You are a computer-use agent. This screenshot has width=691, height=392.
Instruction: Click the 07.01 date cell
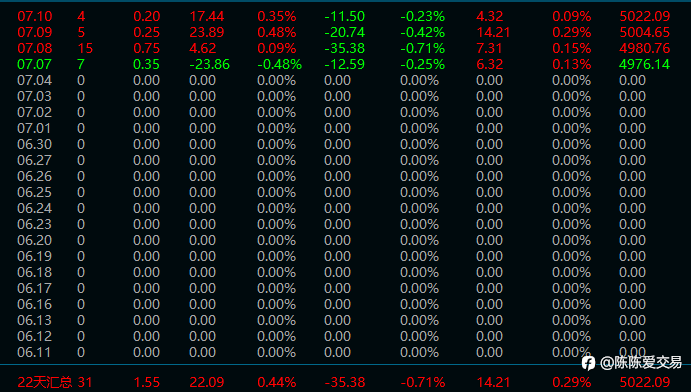(35, 128)
